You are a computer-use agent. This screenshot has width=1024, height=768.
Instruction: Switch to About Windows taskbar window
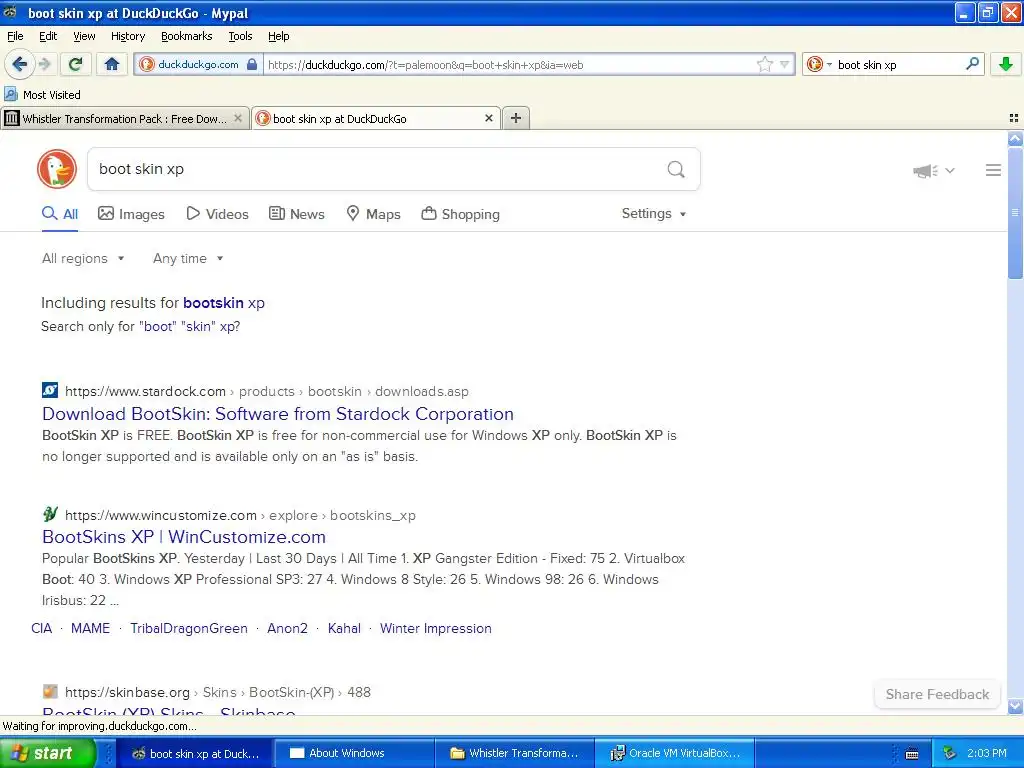[x=353, y=753]
